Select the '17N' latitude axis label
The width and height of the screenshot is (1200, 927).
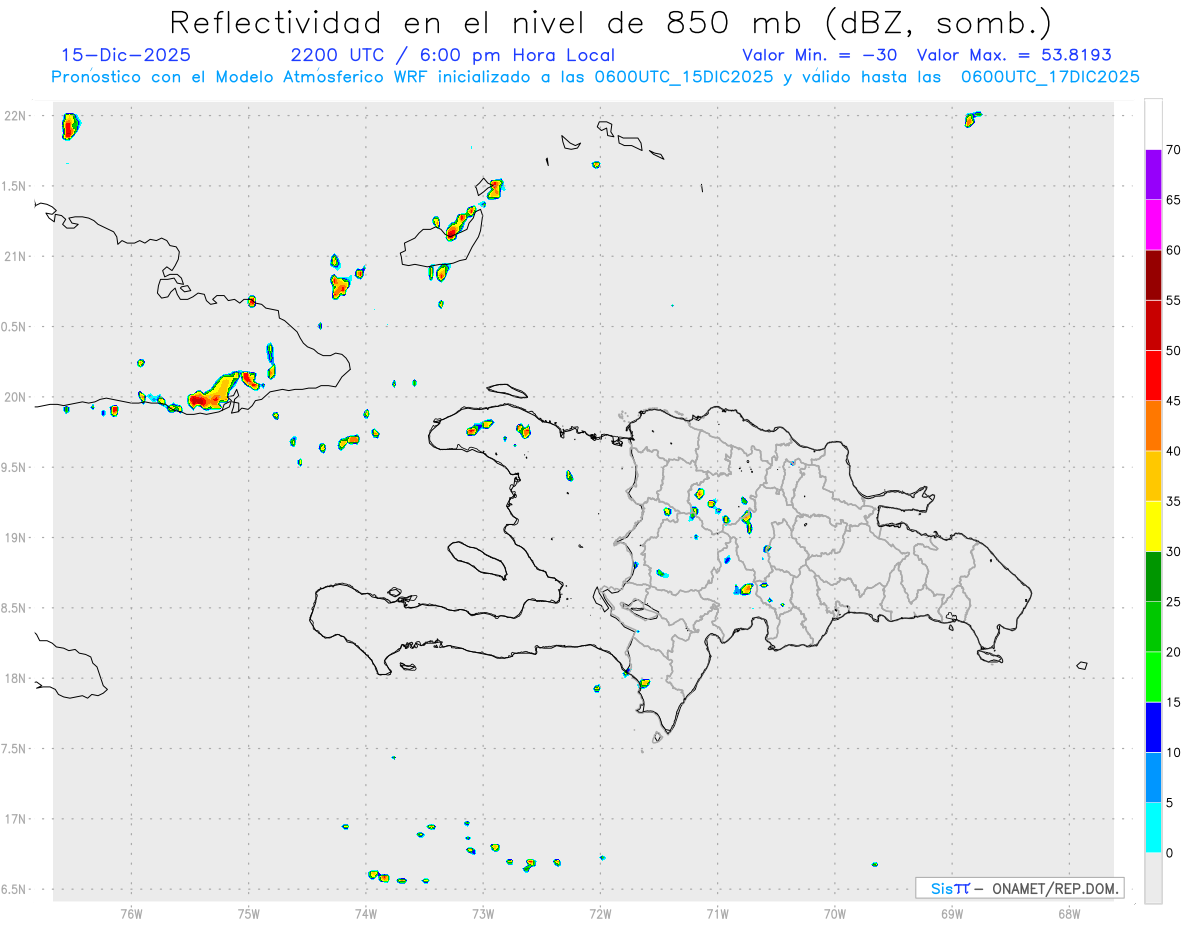[17, 819]
